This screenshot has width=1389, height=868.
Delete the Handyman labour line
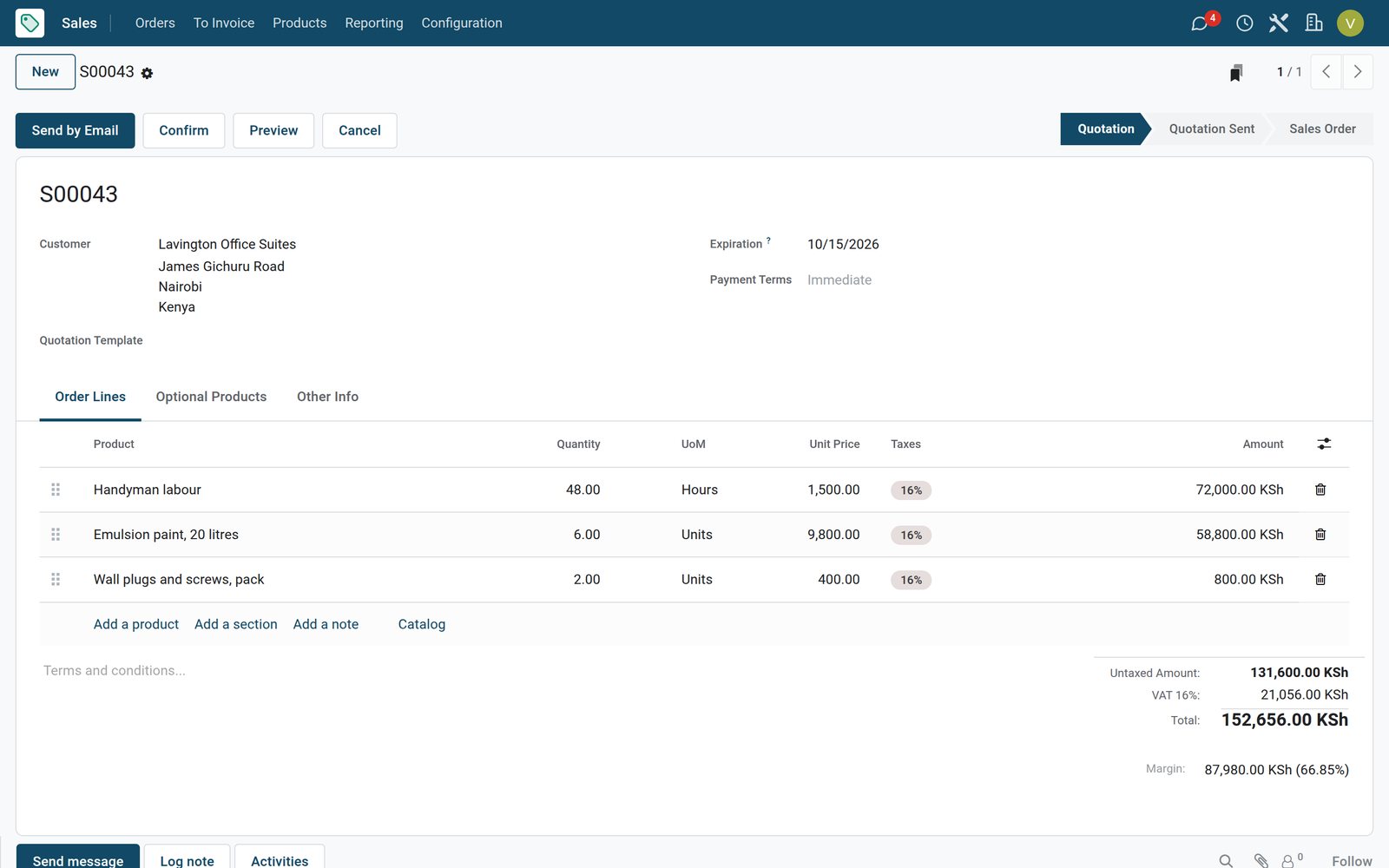tap(1320, 490)
